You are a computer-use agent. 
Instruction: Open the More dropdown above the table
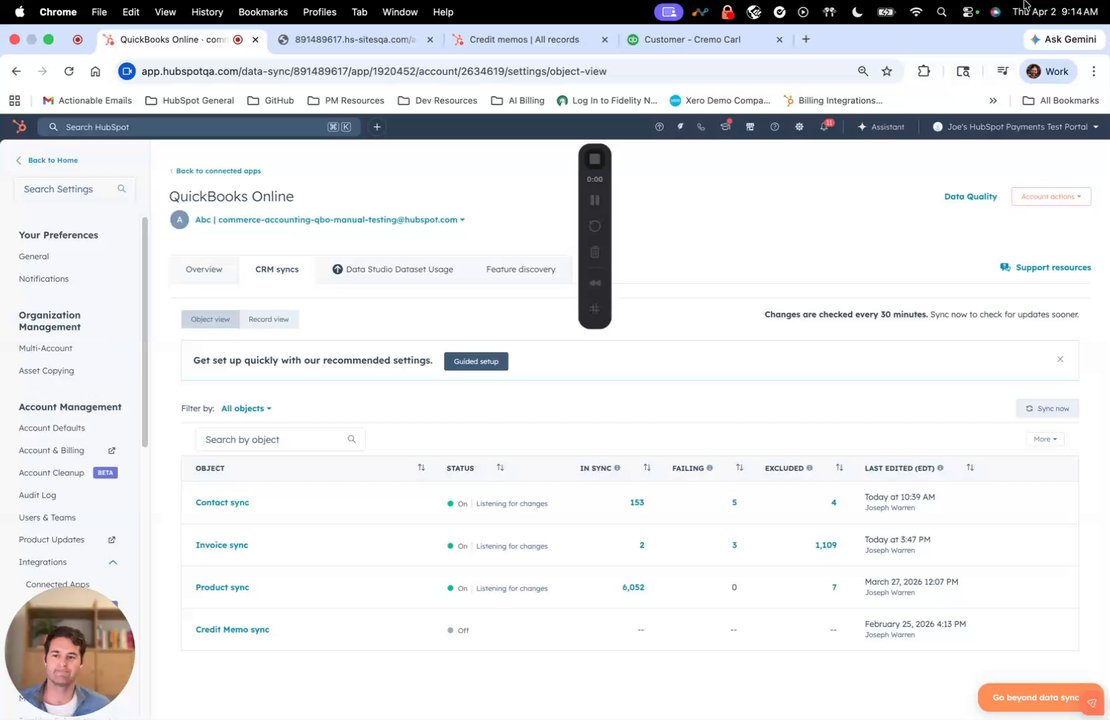click(1045, 439)
